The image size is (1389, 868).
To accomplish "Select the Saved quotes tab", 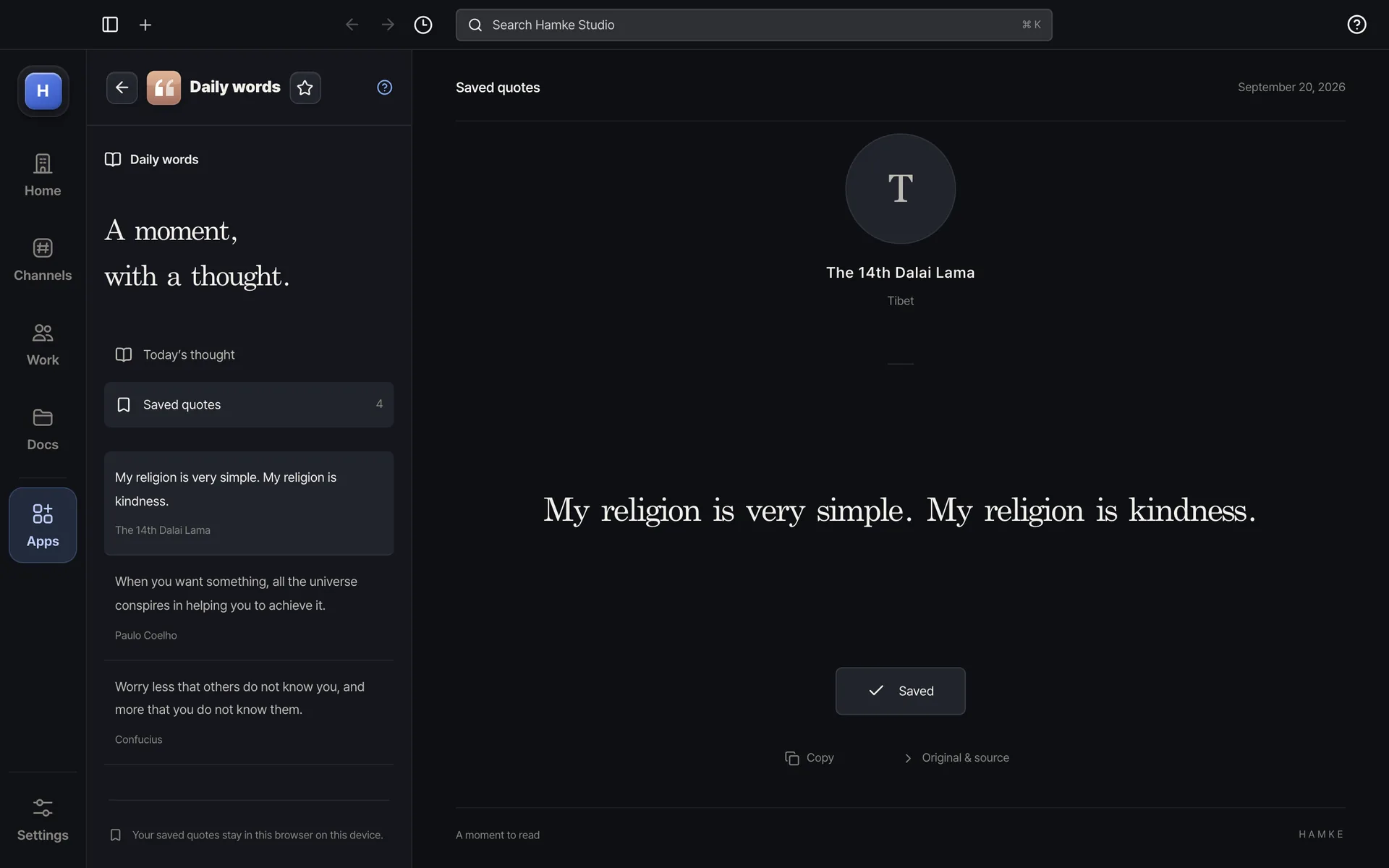I will (x=249, y=404).
